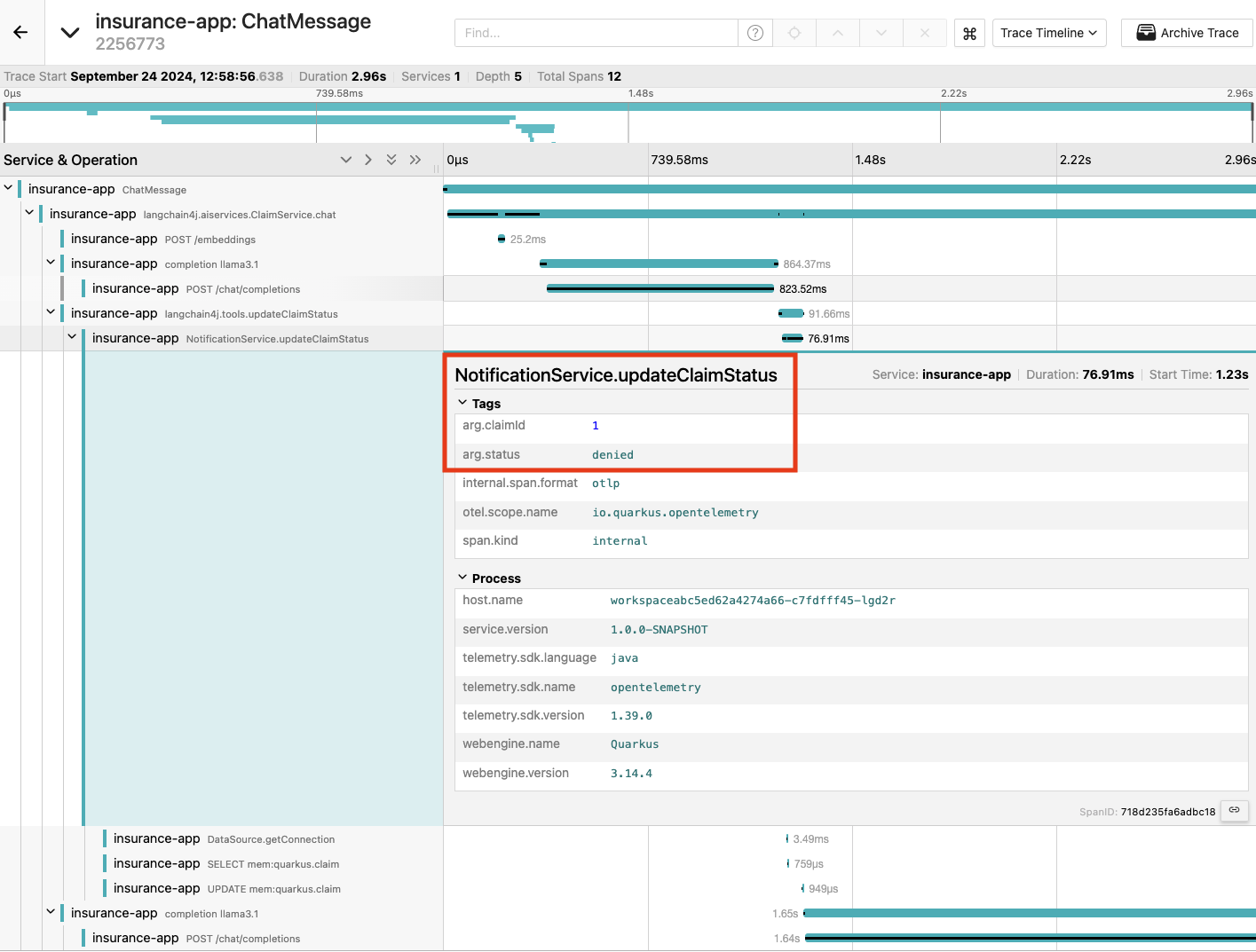The height and width of the screenshot is (952, 1256).
Task: Collapse the Process section
Action: coord(462,578)
